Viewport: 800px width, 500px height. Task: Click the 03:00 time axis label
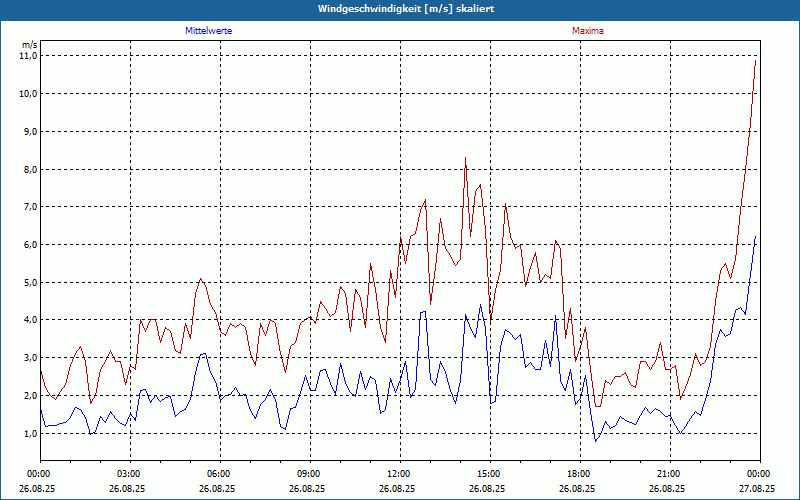131,474
